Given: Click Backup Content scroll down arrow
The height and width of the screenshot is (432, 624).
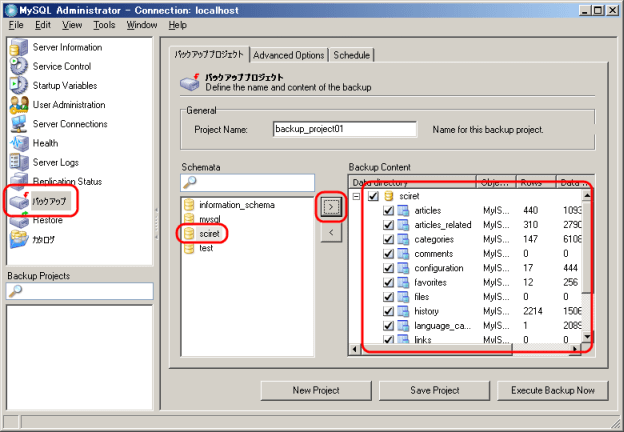Looking at the screenshot, I should tap(587, 337).
